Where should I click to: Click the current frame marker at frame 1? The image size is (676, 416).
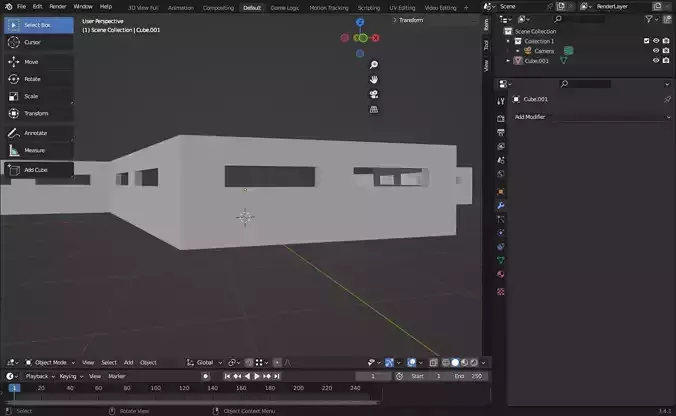tap(14, 388)
